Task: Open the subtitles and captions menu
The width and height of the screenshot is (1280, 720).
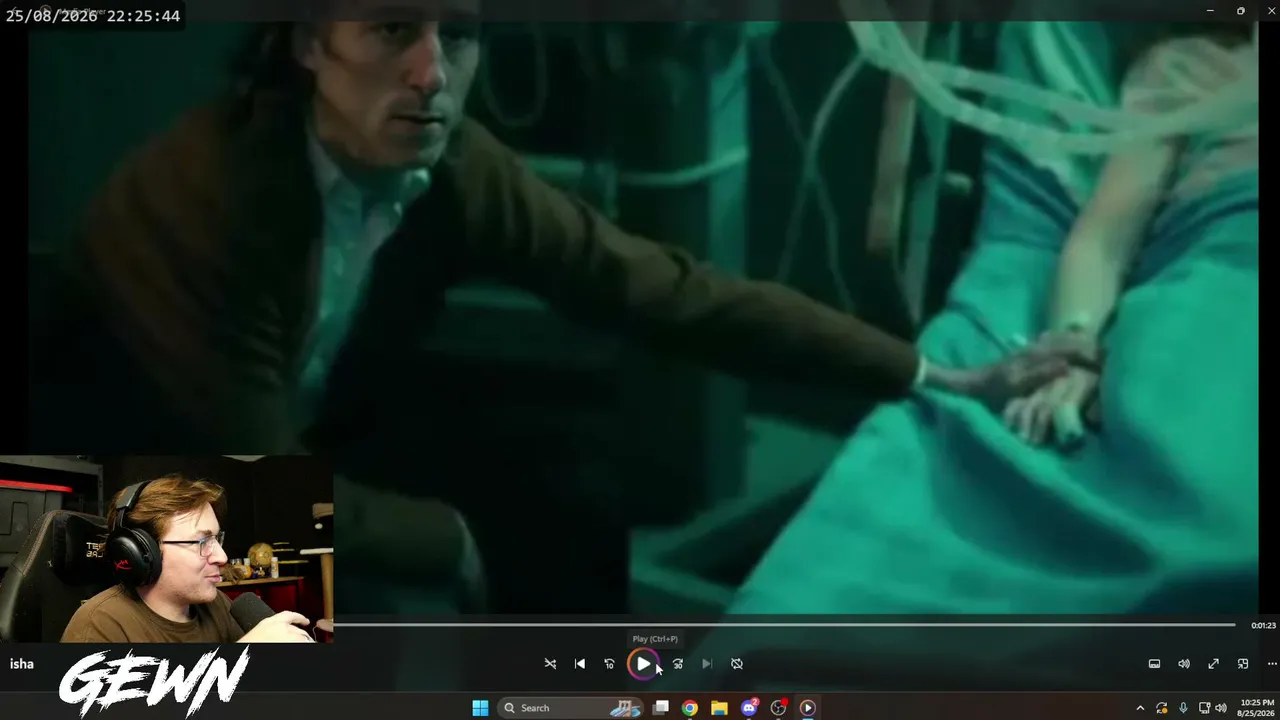Action: [x=1154, y=664]
